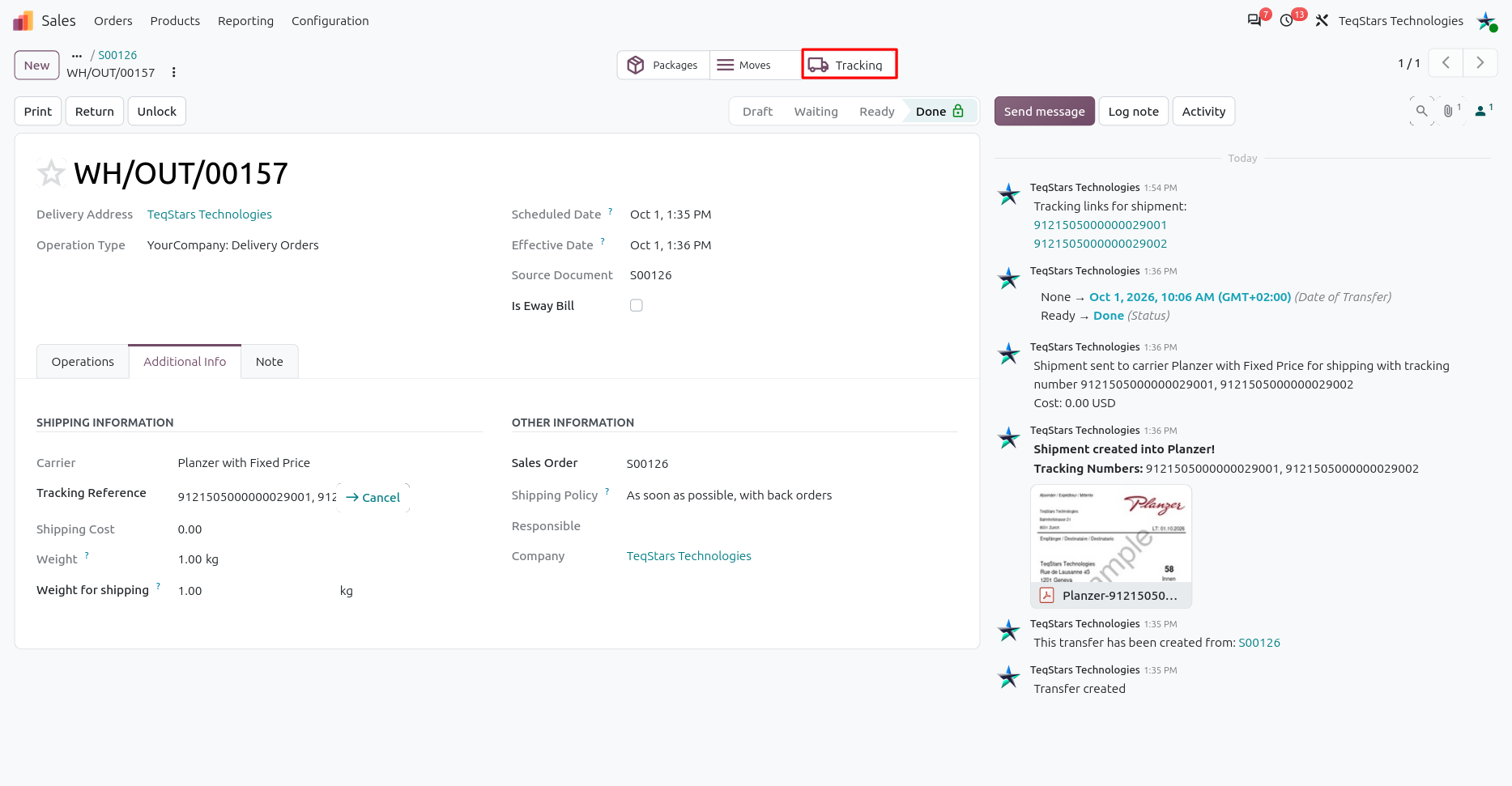The height and width of the screenshot is (786, 1512).
Task: Click the Log note button
Action: click(x=1134, y=112)
